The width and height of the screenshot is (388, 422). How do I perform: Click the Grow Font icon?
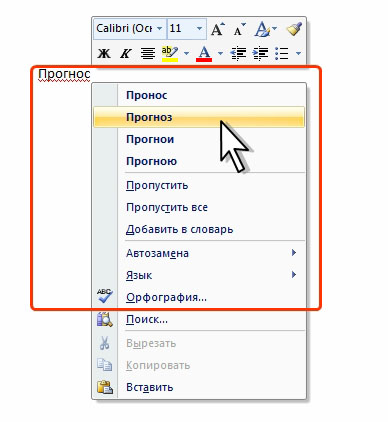218,29
